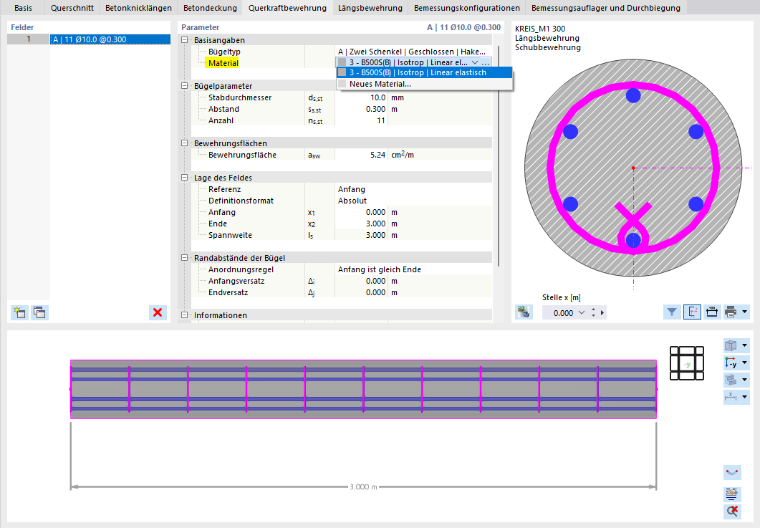Open the -y axis view direction dropdown
This screenshot has width=760, height=528.
click(x=744, y=363)
